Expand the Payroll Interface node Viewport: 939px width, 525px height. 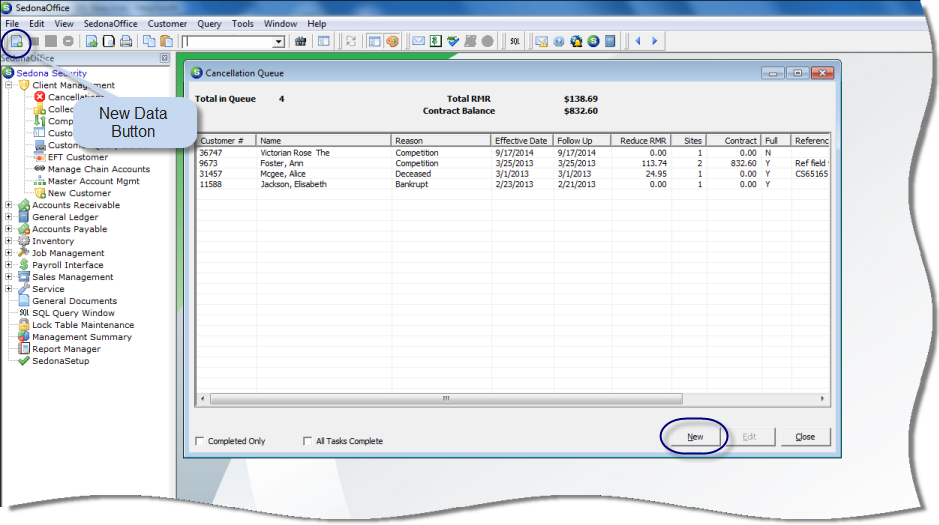click(8, 265)
